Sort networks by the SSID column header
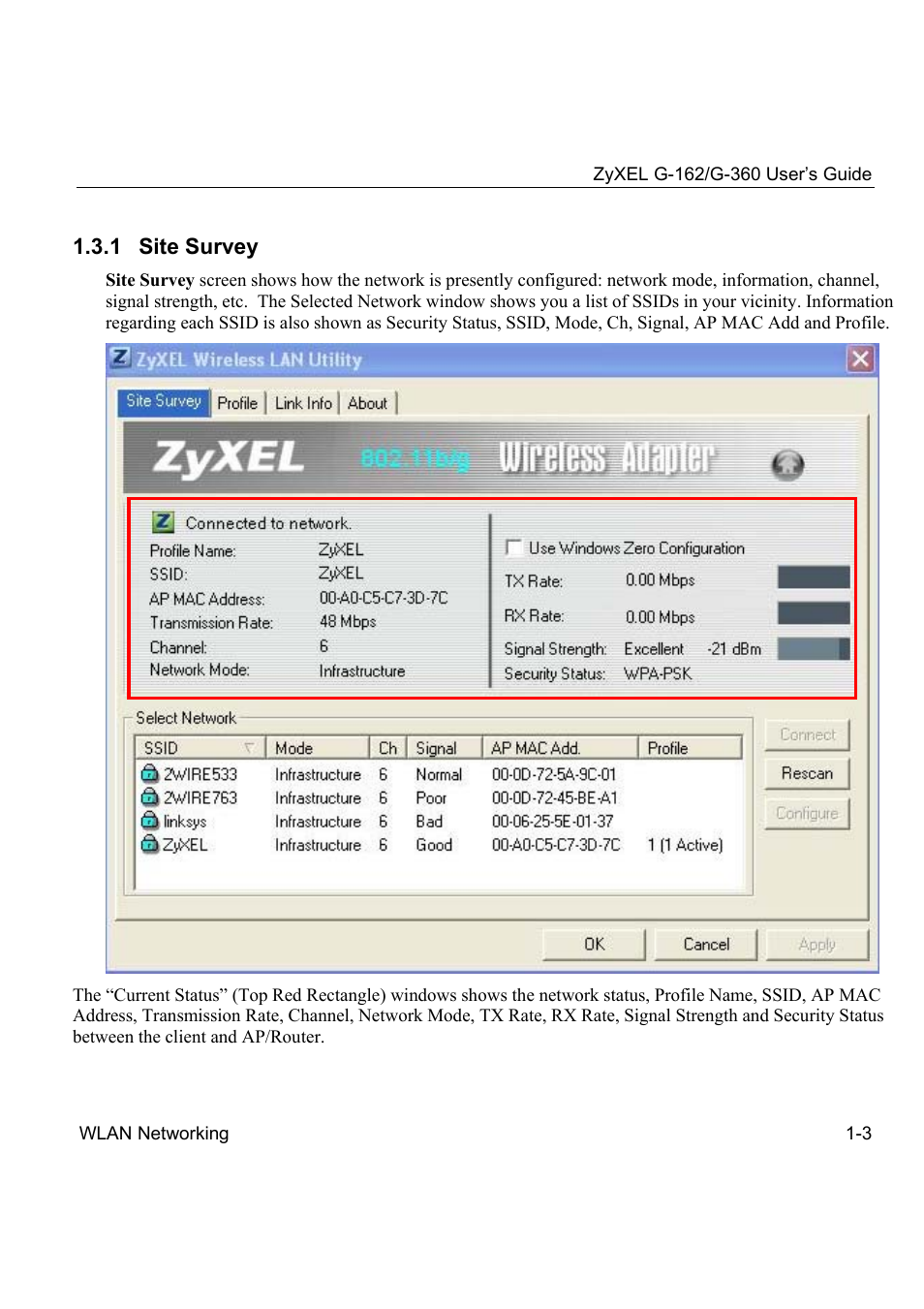 tap(200, 747)
